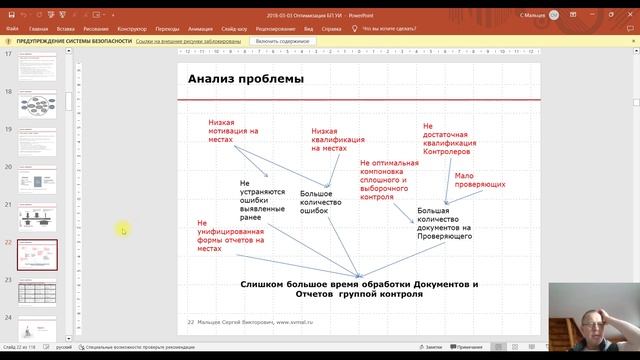Select slide 17 thumbnail
The height and width of the screenshot is (360, 640).
(37, 67)
